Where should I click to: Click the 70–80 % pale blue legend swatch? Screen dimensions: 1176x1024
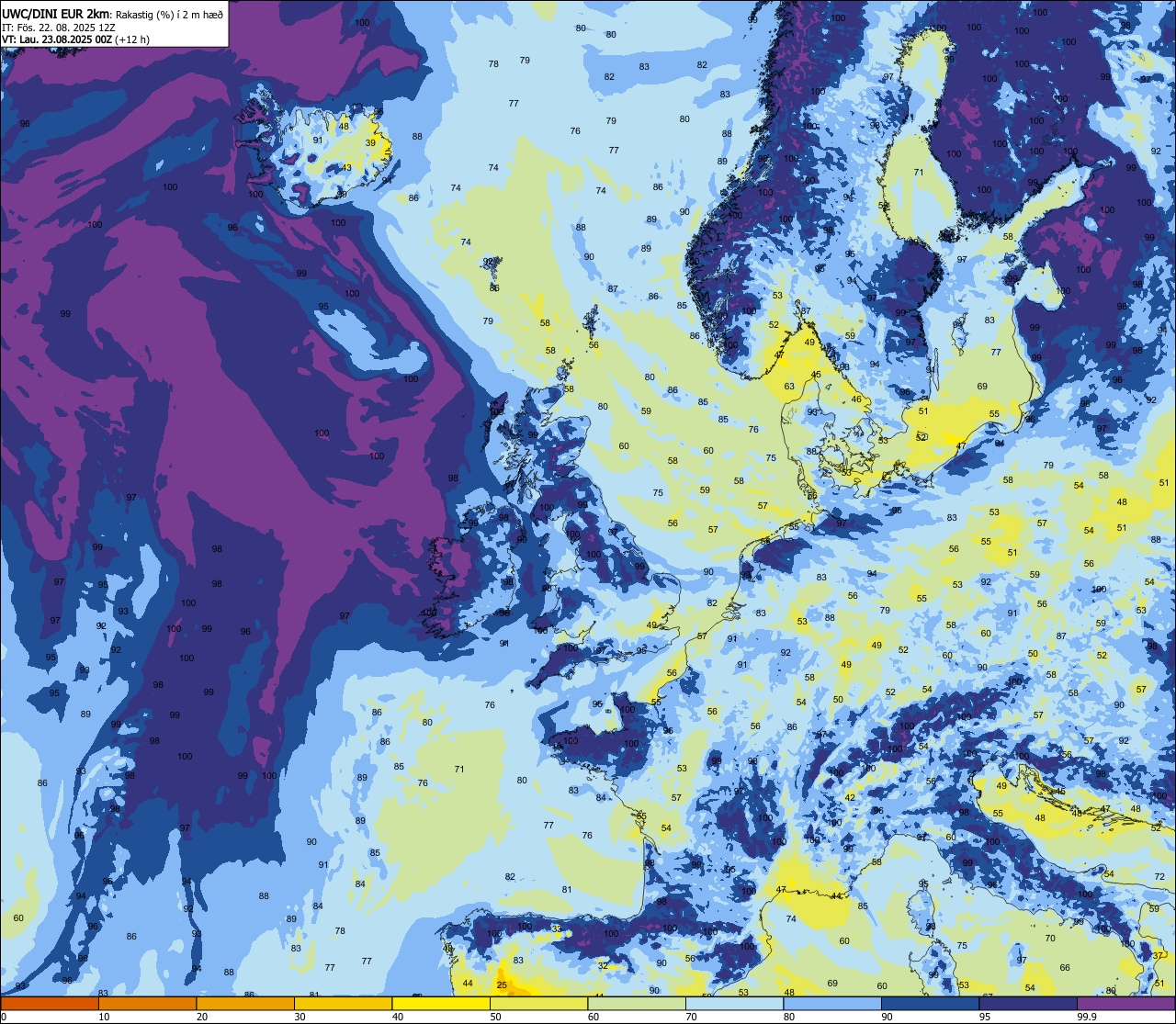734,1003
